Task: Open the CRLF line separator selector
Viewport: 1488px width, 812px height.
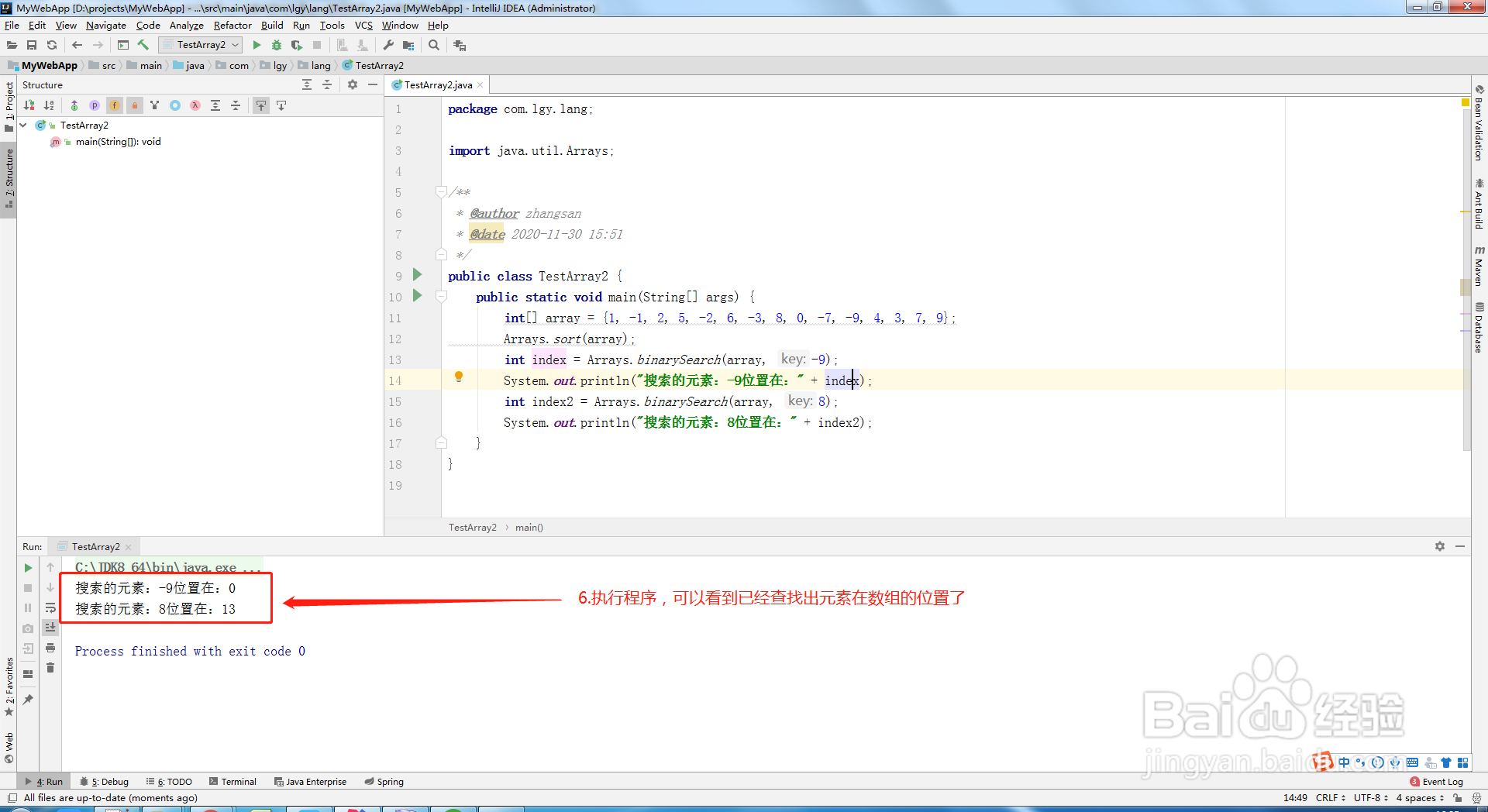Action: click(1331, 797)
